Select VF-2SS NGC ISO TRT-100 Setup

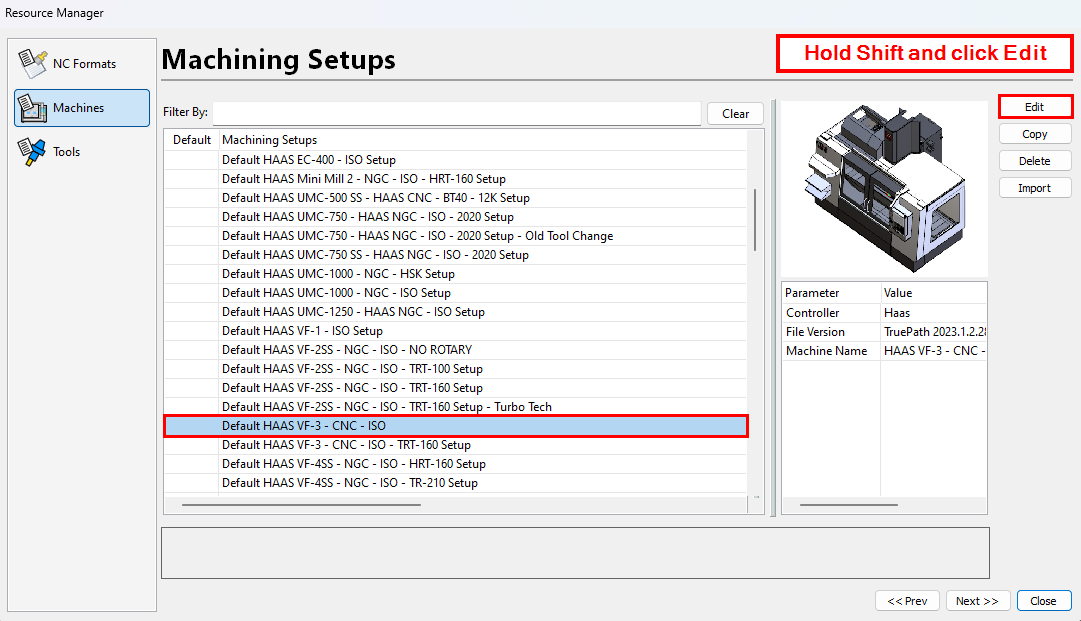click(456, 369)
